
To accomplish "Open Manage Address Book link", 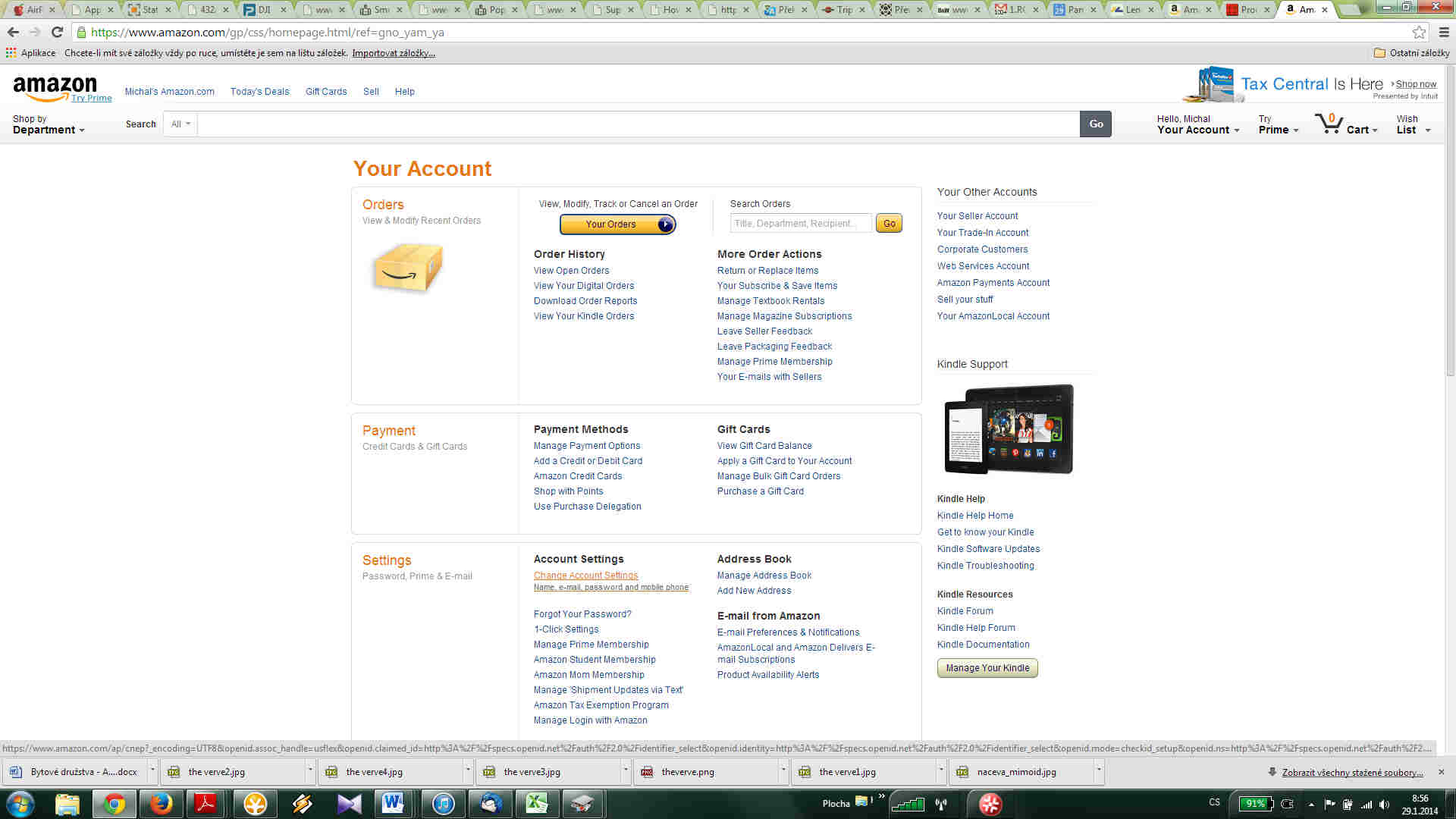I will click(x=764, y=576).
